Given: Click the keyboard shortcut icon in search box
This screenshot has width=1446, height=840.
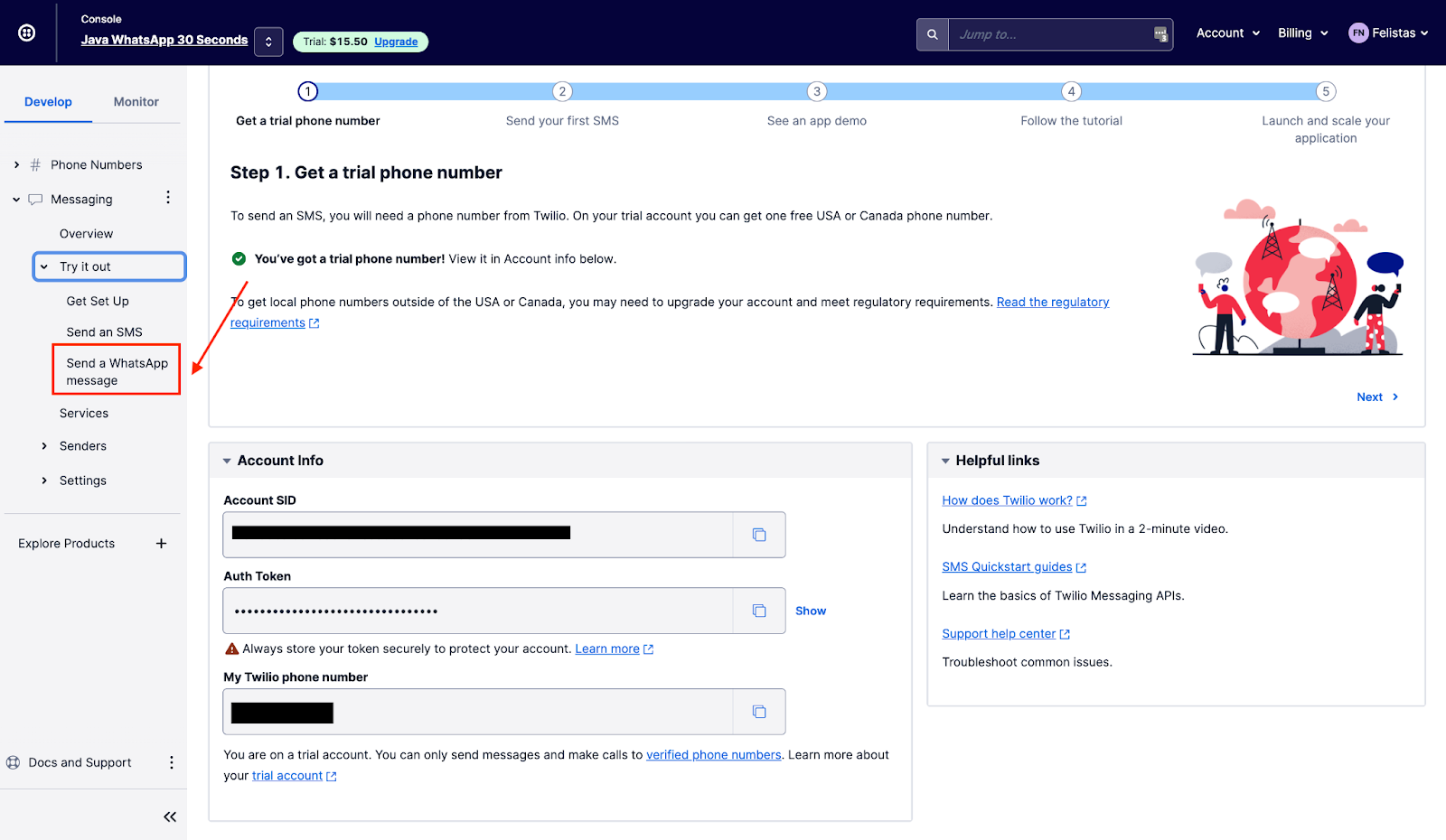Looking at the screenshot, I should click(x=1160, y=34).
